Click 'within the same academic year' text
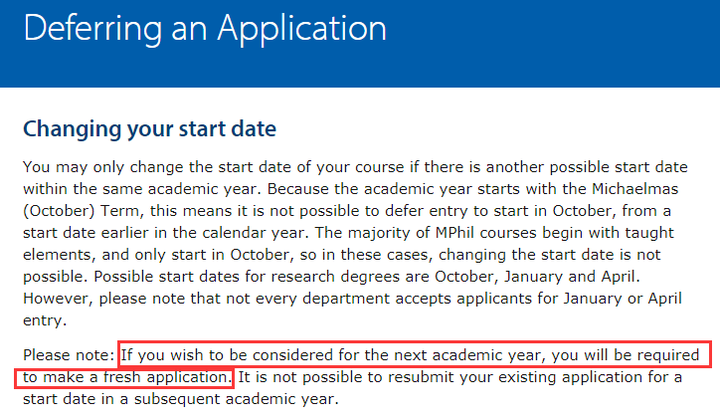 142,189
